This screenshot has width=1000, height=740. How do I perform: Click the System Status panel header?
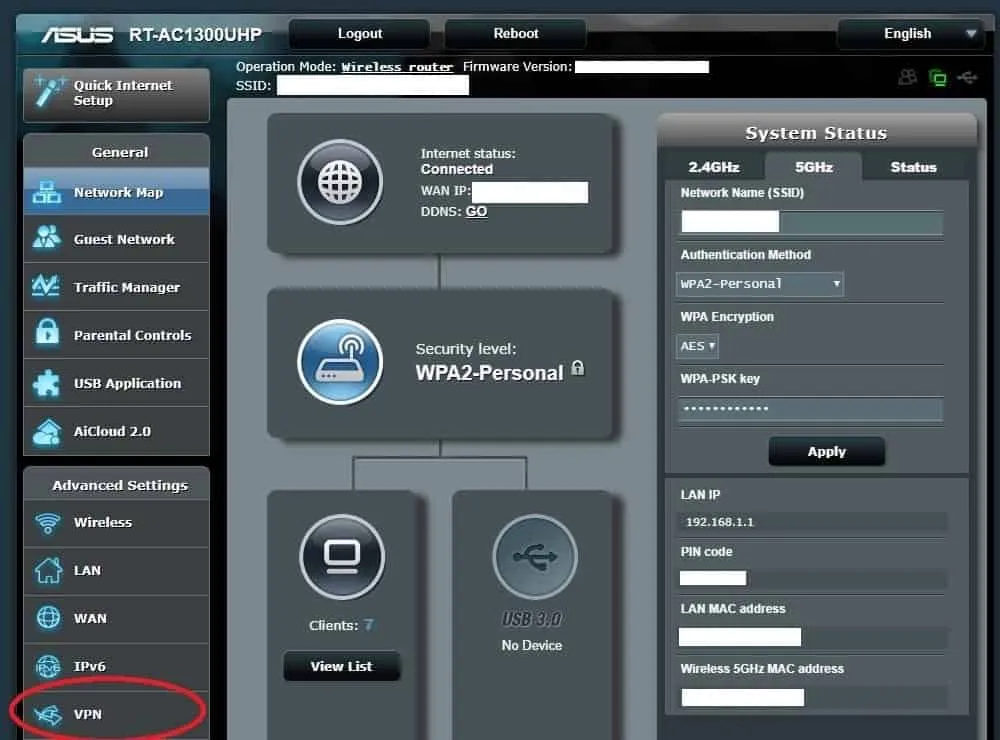(816, 133)
